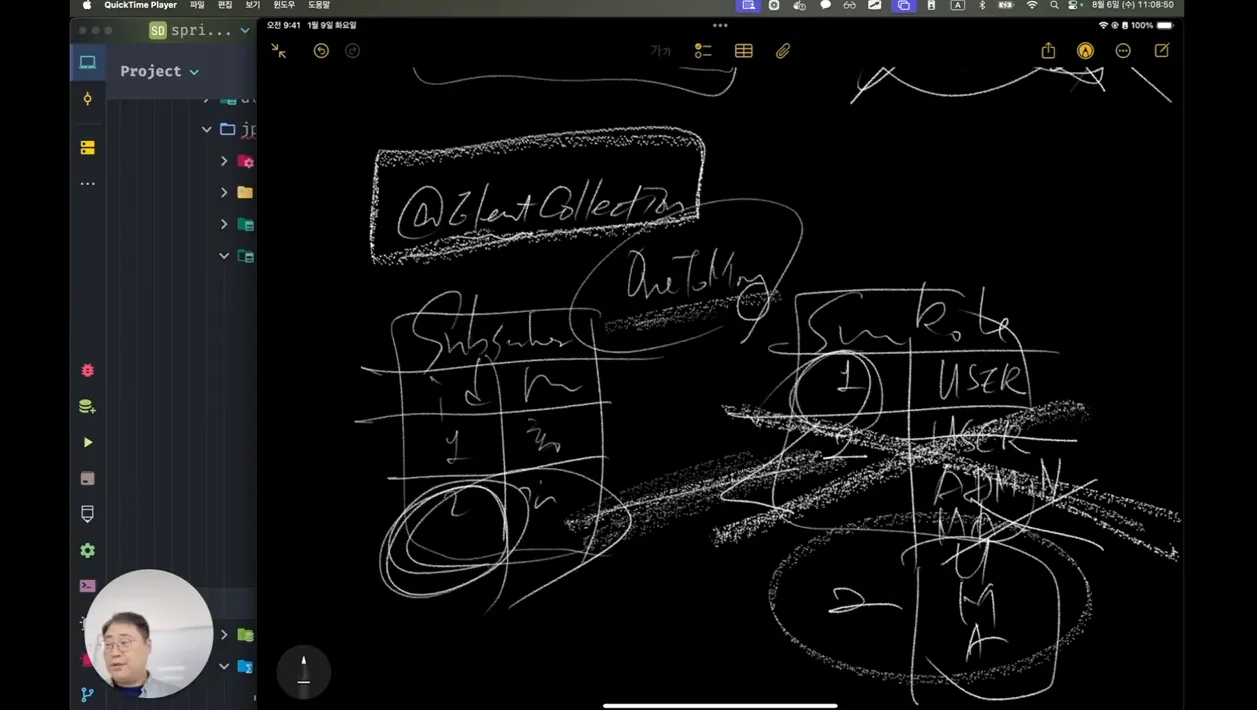Insert a checklist in the note
1257x710 pixels.
[x=703, y=51]
